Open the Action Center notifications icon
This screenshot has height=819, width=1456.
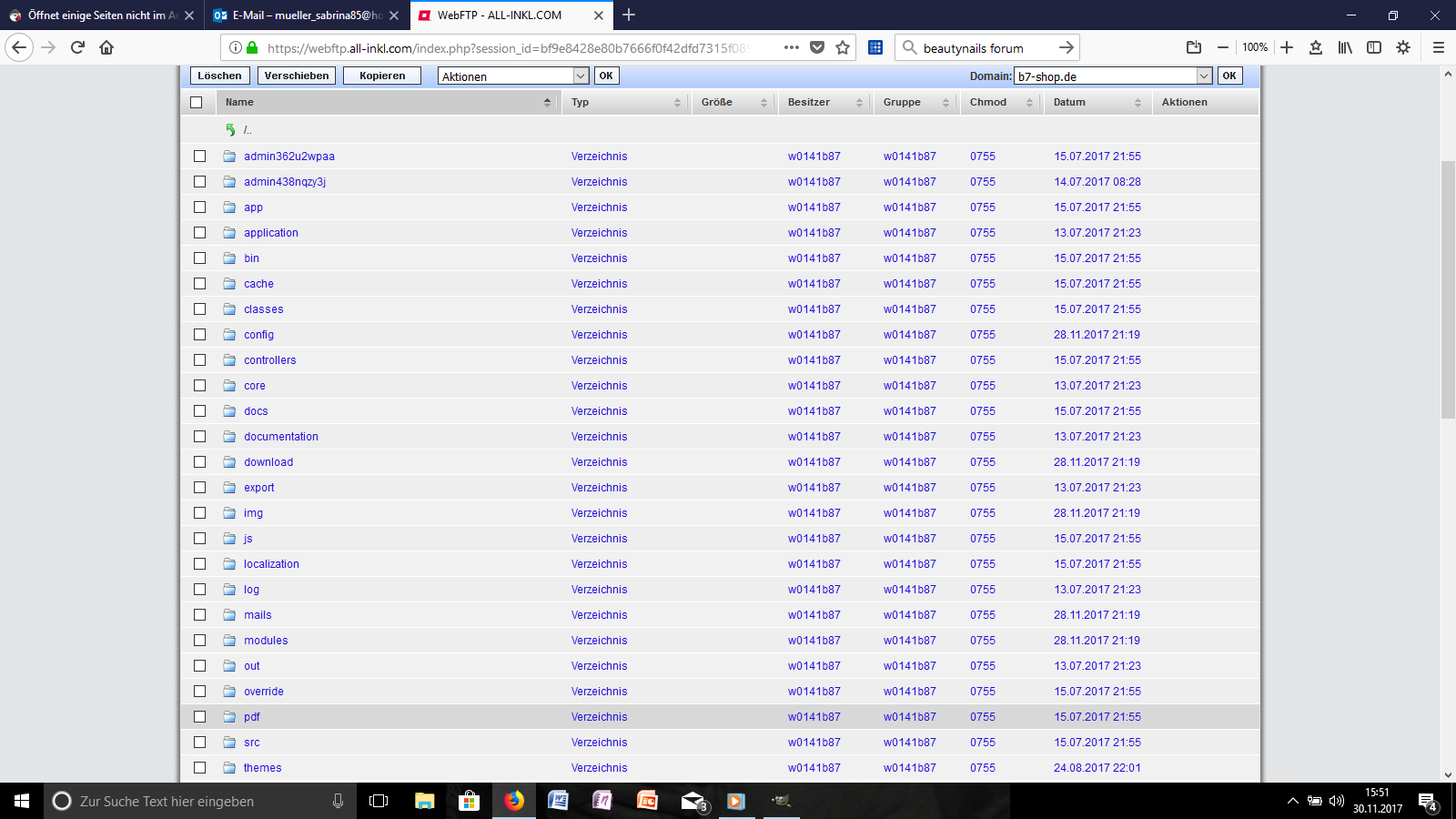pyautogui.click(x=1428, y=801)
